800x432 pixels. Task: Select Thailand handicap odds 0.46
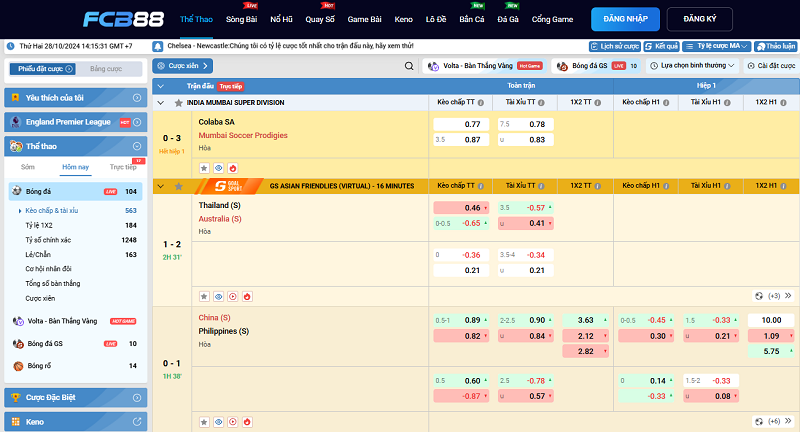461,208
